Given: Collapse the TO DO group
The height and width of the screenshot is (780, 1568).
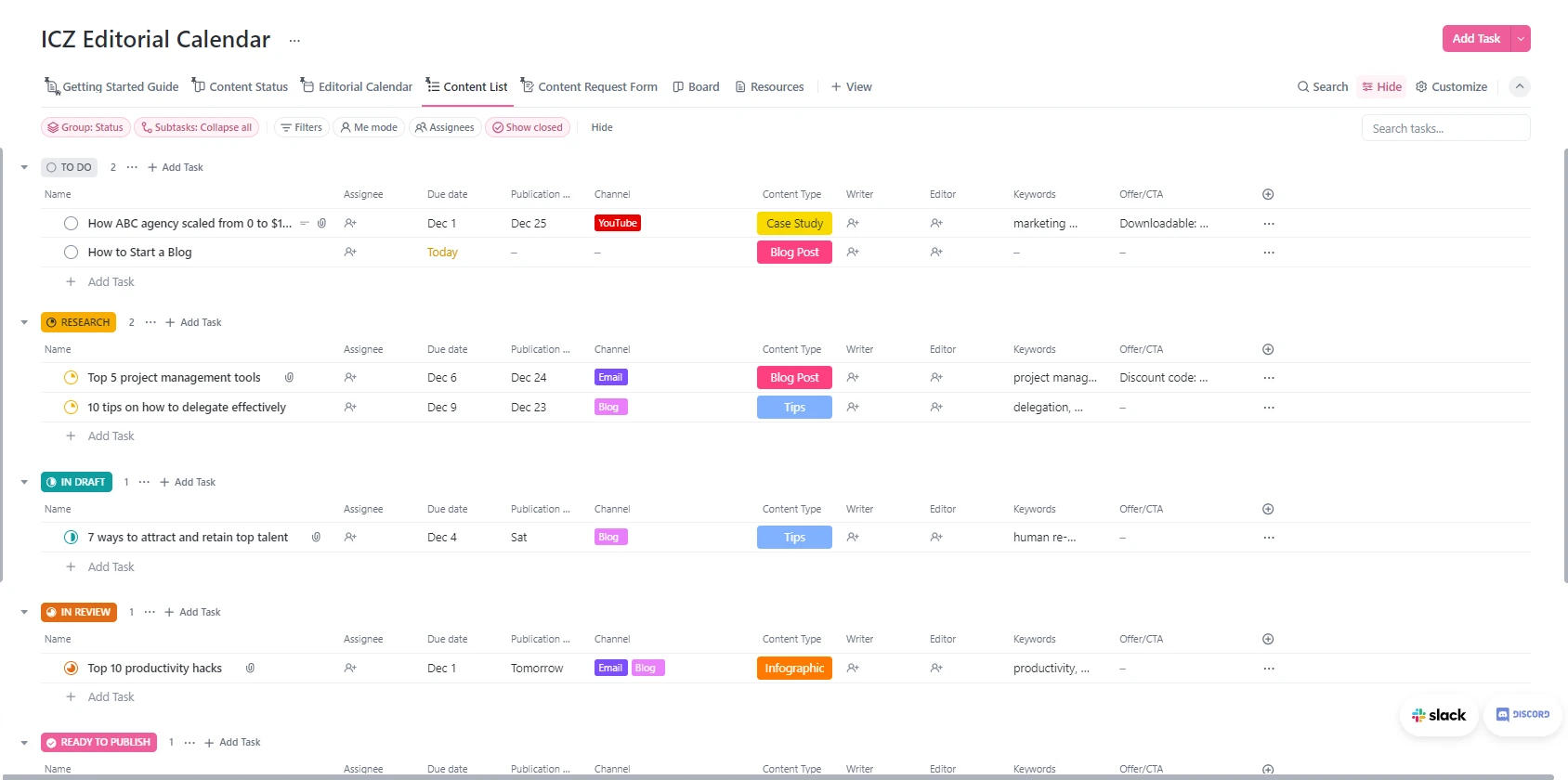Looking at the screenshot, I should click(24, 168).
